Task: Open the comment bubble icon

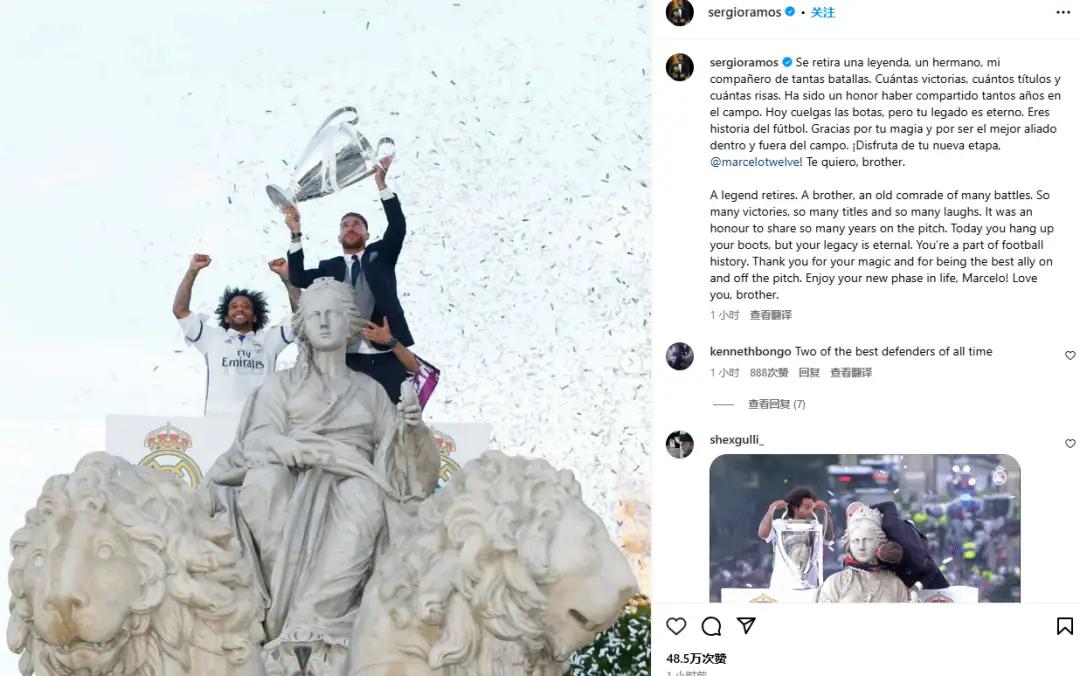Action: [x=711, y=626]
